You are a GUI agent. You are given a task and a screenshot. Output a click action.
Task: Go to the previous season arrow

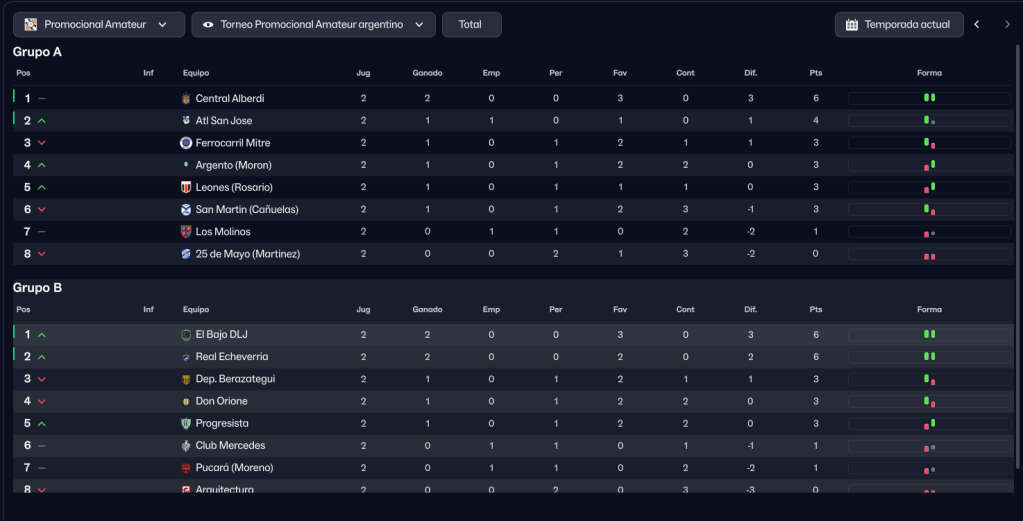[977, 25]
